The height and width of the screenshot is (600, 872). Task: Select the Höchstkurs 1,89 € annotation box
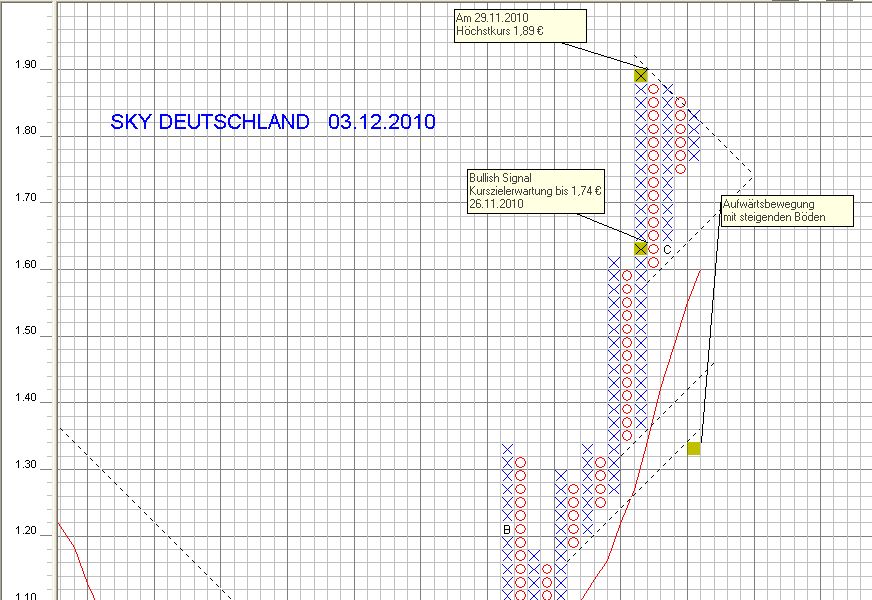pos(520,26)
